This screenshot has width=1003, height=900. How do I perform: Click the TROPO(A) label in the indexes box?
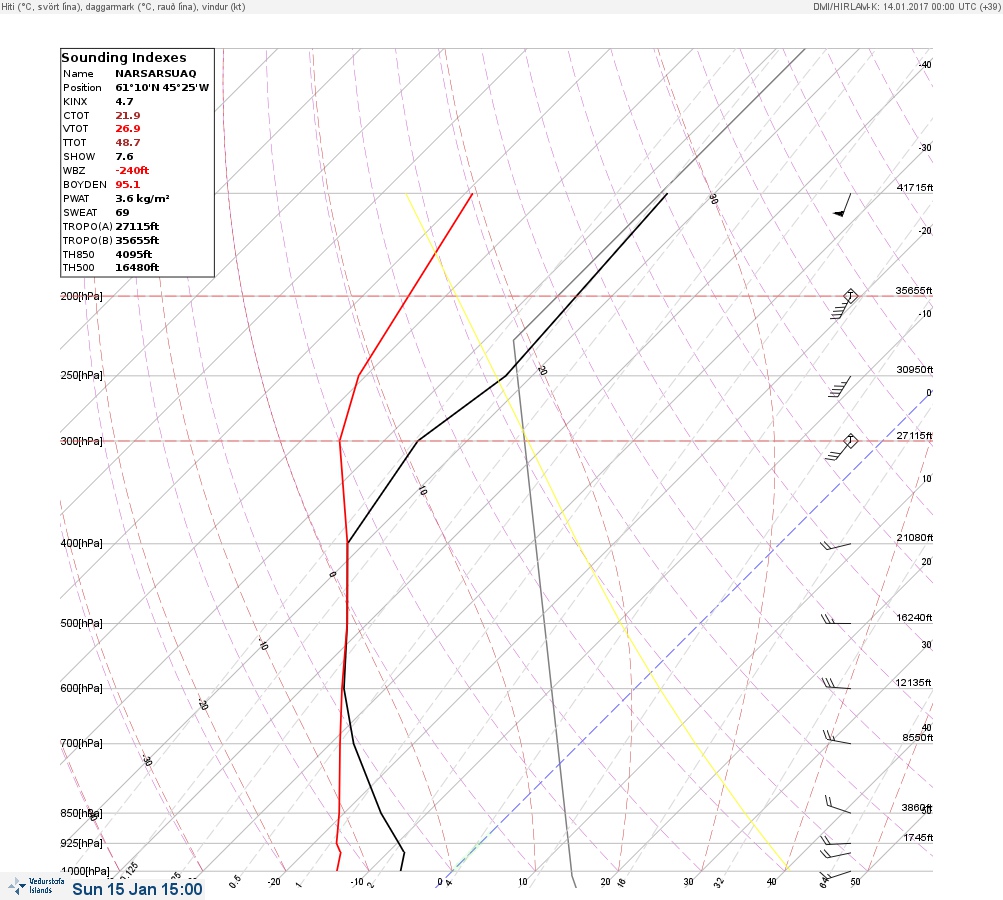pos(88,226)
